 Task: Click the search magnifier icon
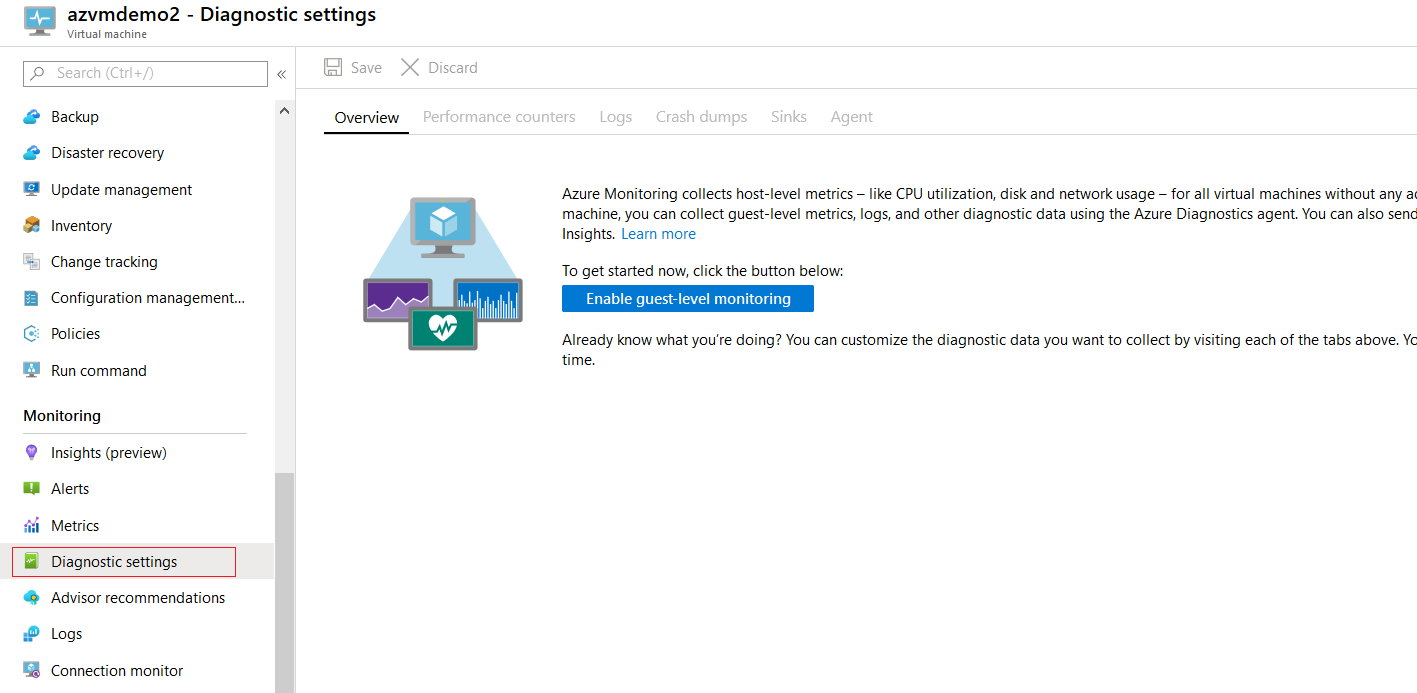pyautogui.click(x=38, y=73)
